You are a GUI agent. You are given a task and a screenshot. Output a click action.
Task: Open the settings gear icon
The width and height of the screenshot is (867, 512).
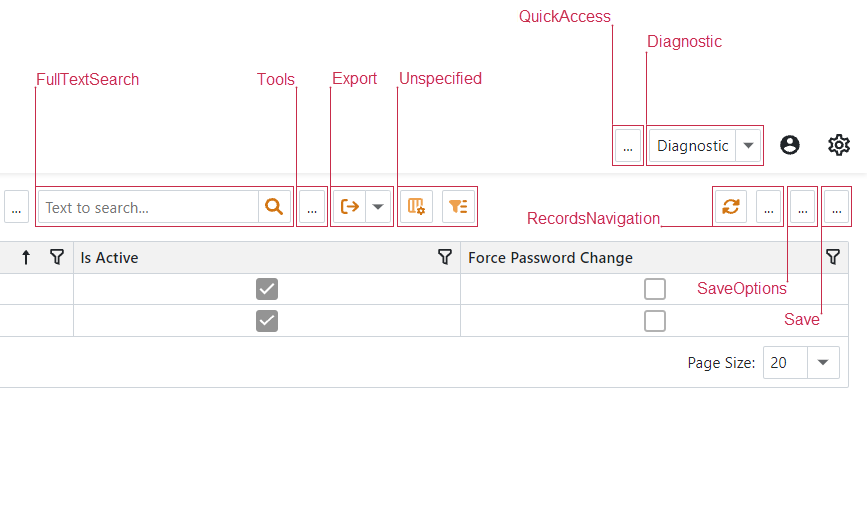click(x=839, y=145)
